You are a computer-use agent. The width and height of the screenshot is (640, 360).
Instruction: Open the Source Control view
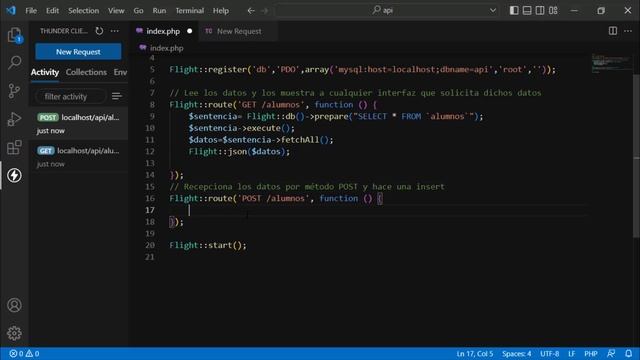[14, 91]
